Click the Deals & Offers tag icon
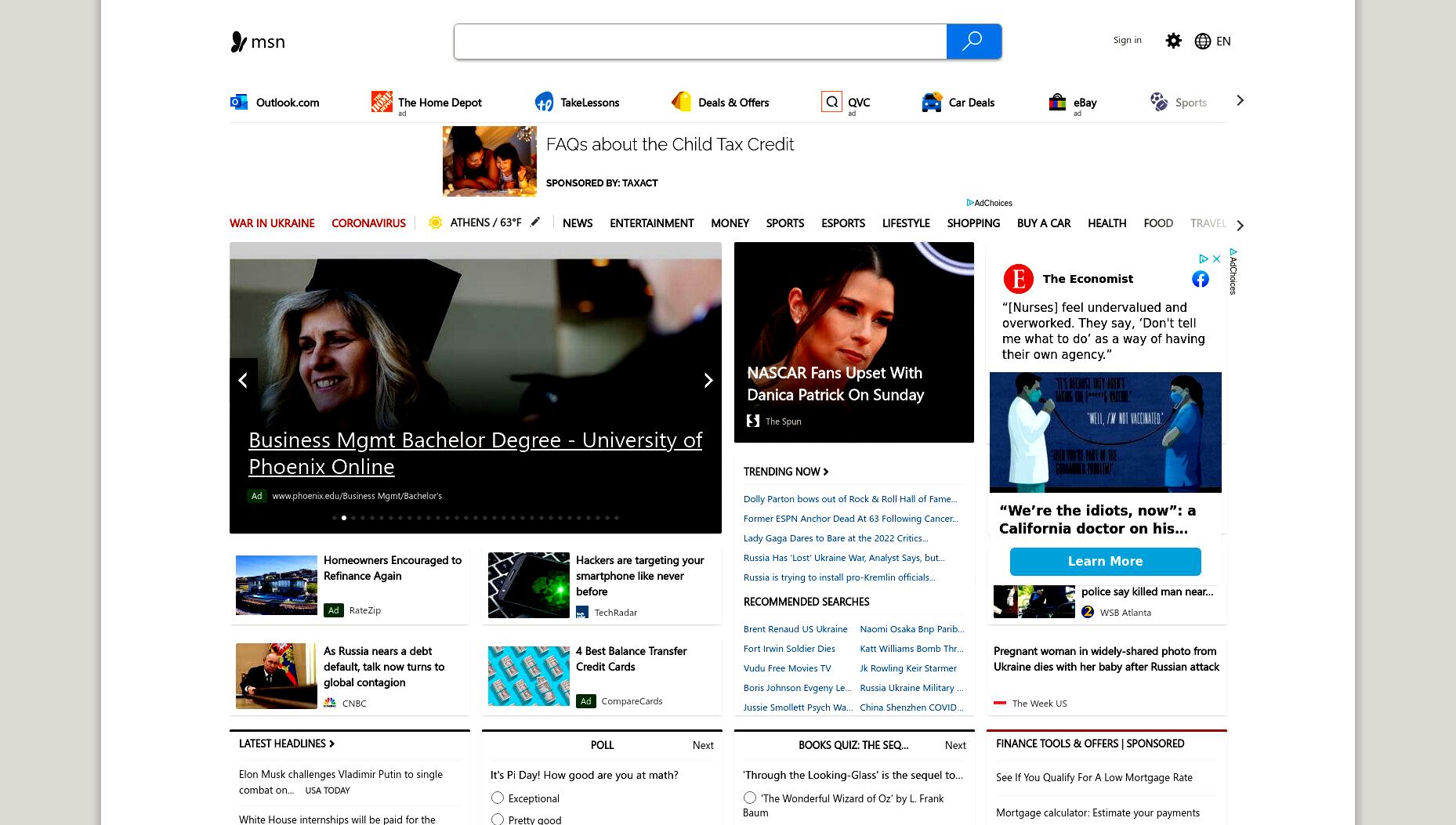The width and height of the screenshot is (1456, 825). click(x=682, y=102)
